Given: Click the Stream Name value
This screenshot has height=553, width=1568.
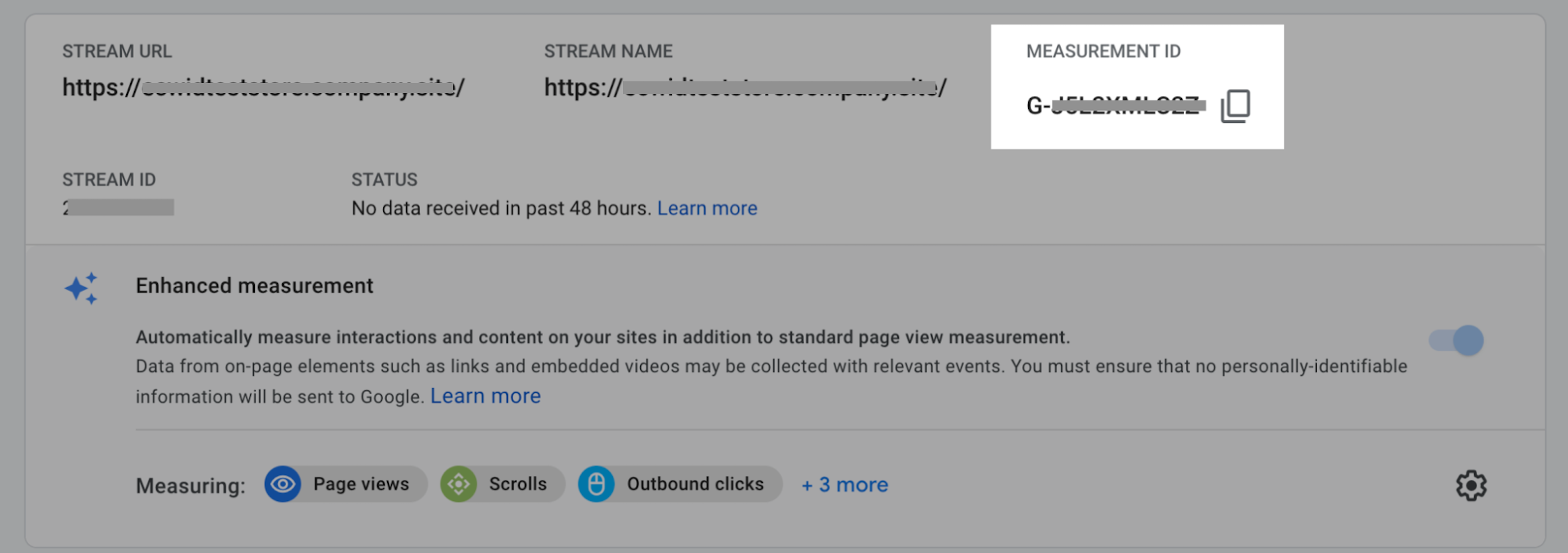Looking at the screenshot, I should point(744,87).
